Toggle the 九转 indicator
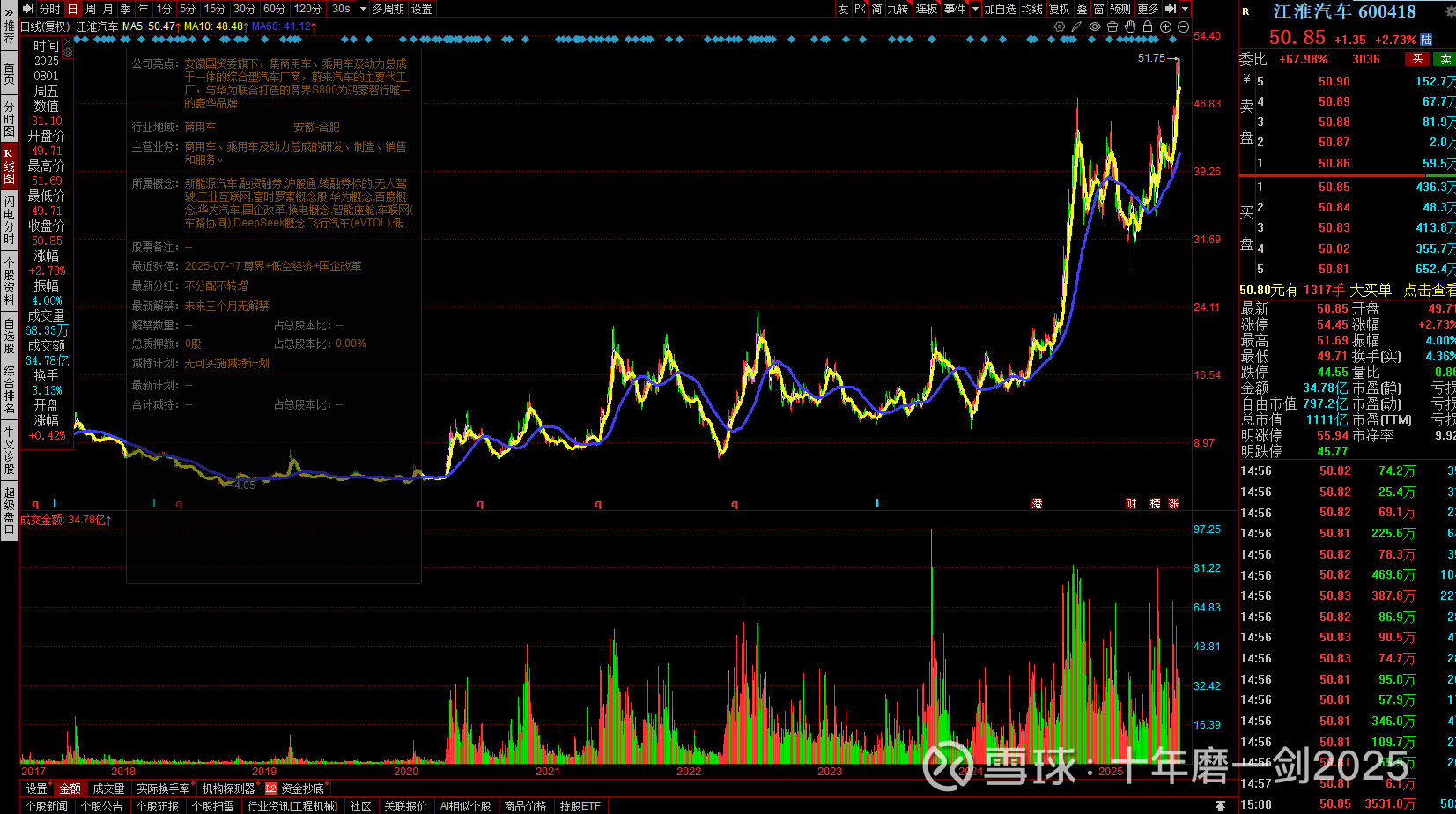 click(898, 9)
